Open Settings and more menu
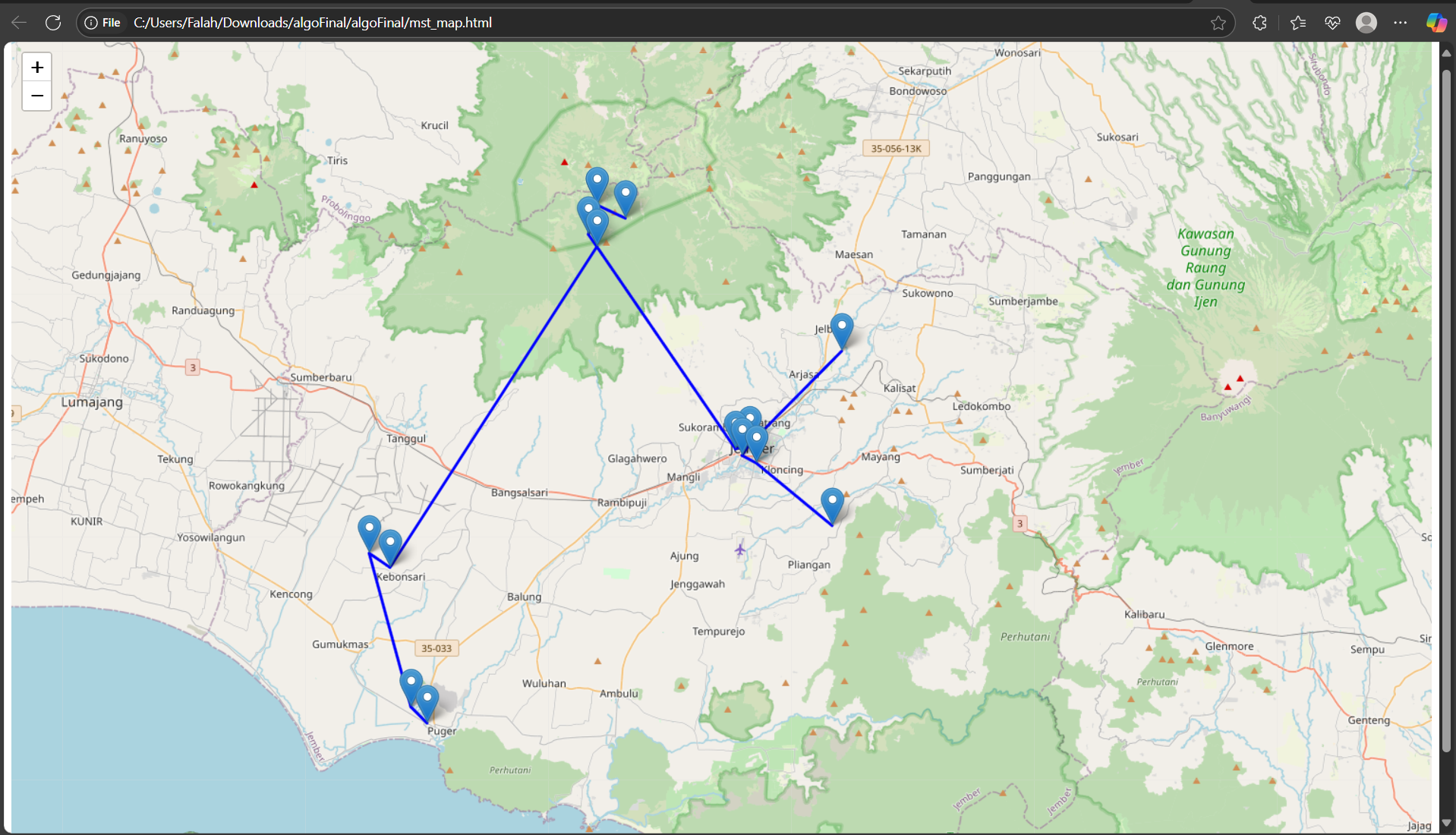 (x=1401, y=23)
